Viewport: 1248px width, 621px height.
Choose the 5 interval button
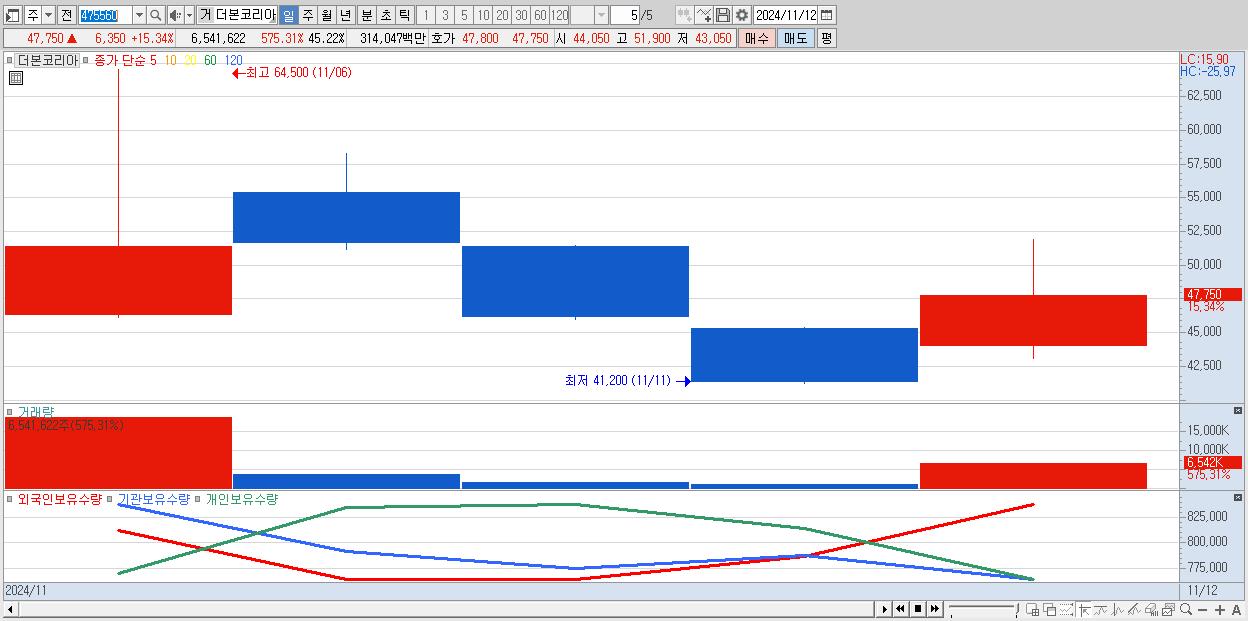[464, 15]
